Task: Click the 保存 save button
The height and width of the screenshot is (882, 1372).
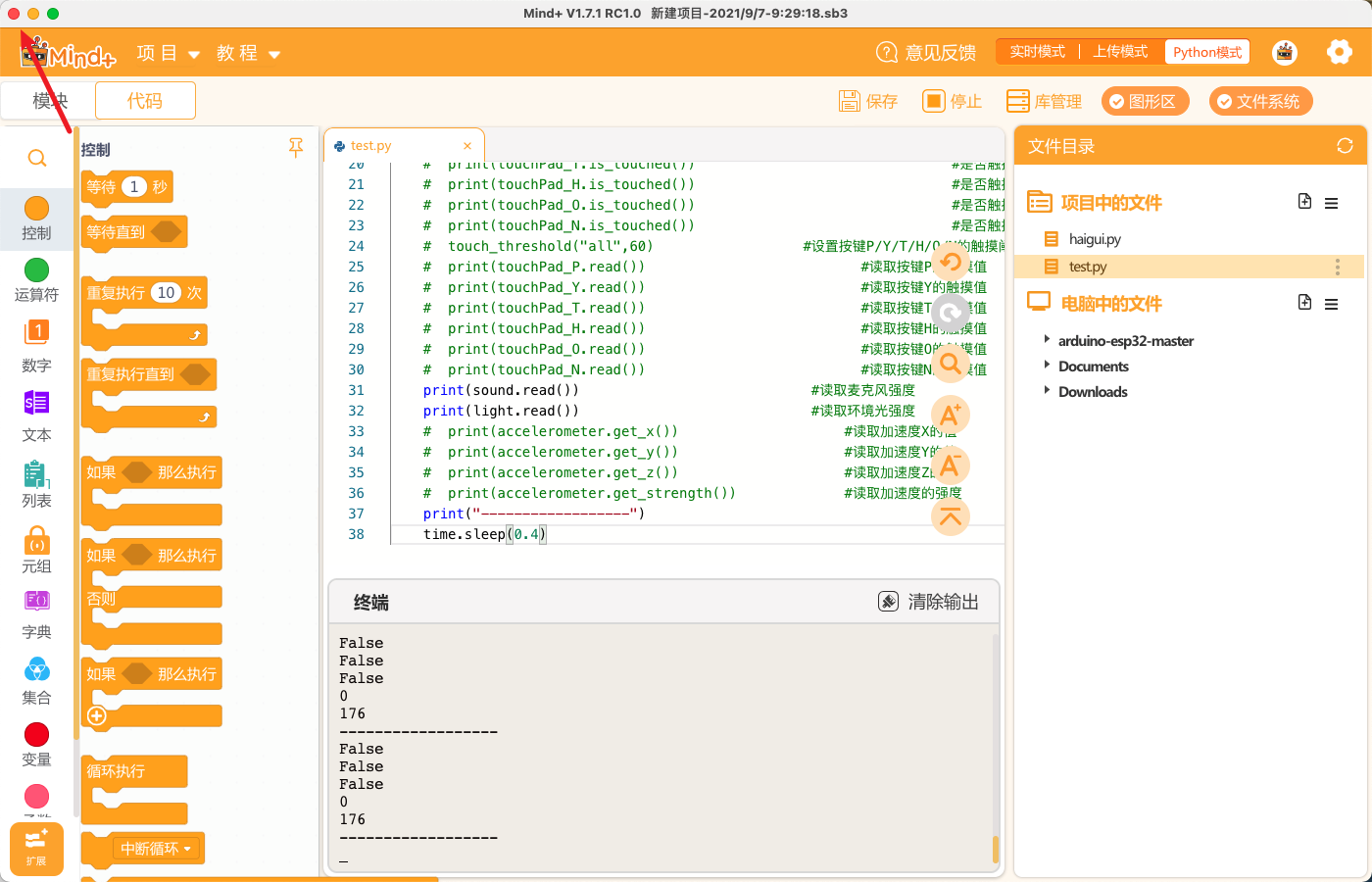Action: click(x=868, y=101)
